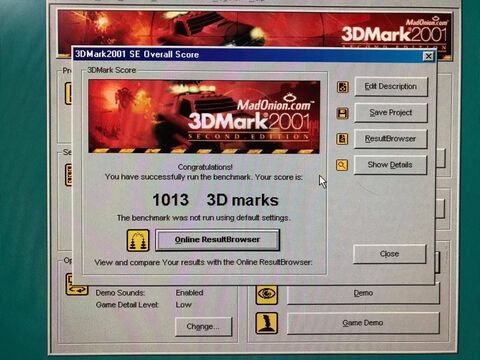Image resolution: width=480 pixels, height=360 pixels.
Task: Click the magnifier icon beside Show Details
Action: [342, 165]
